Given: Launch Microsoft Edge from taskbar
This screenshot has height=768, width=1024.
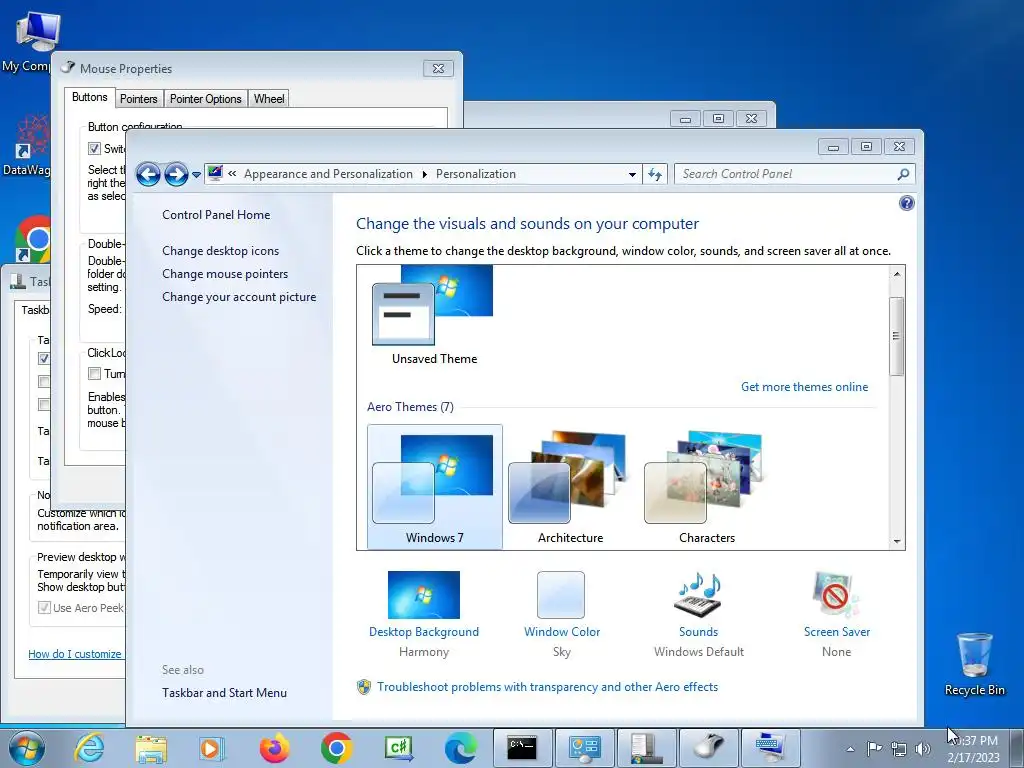Looking at the screenshot, I should [460, 748].
